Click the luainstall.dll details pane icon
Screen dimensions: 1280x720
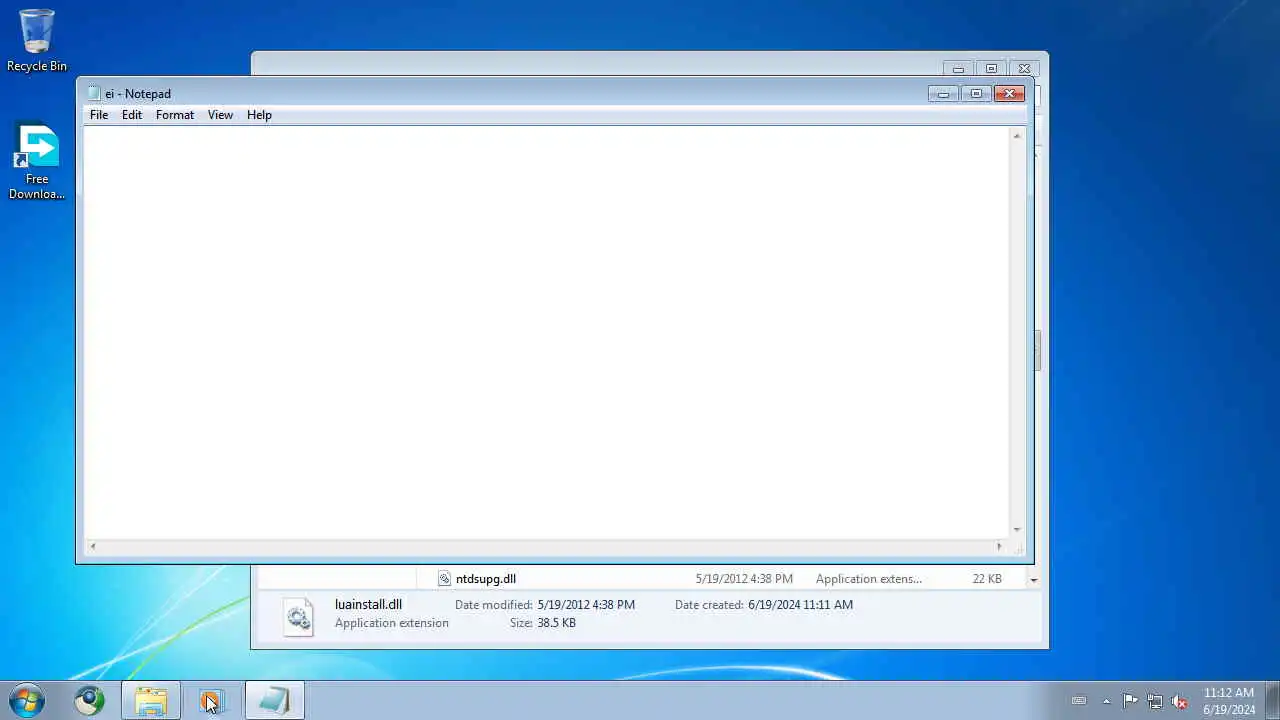click(298, 616)
